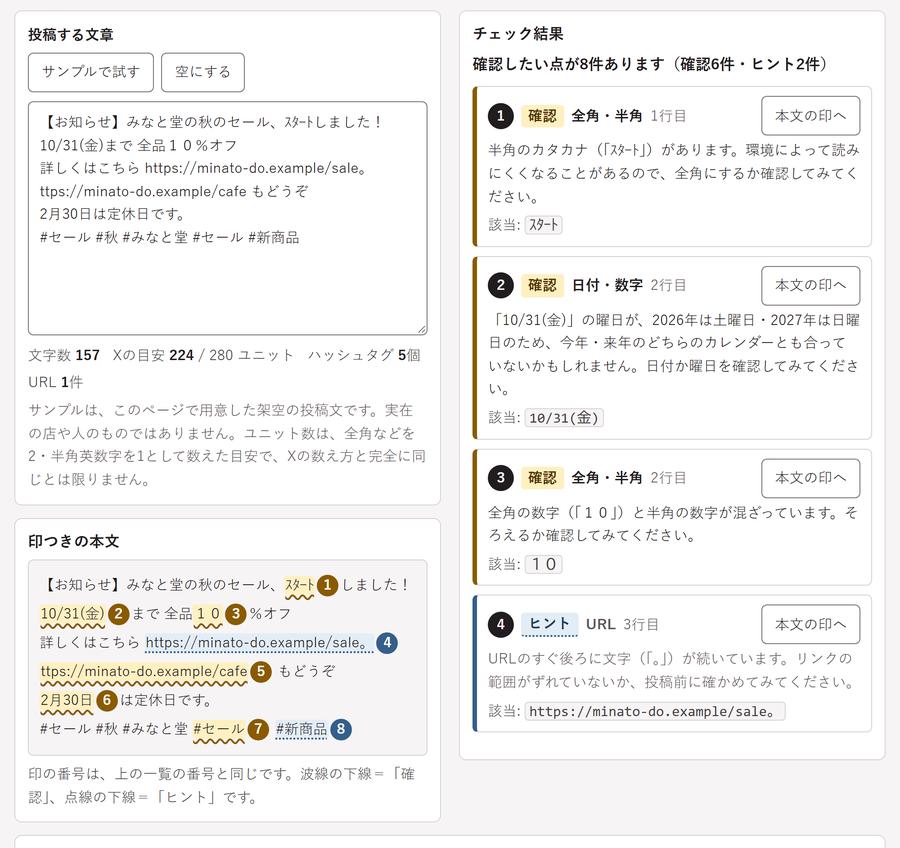
Task: Select marker badge 8 after #新商品
Action: [341, 729]
